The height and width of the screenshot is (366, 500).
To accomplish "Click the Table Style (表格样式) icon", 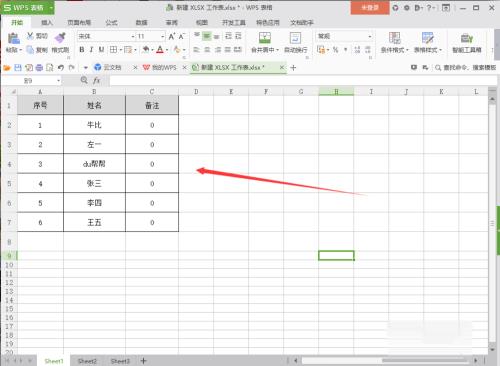I will point(428,38).
